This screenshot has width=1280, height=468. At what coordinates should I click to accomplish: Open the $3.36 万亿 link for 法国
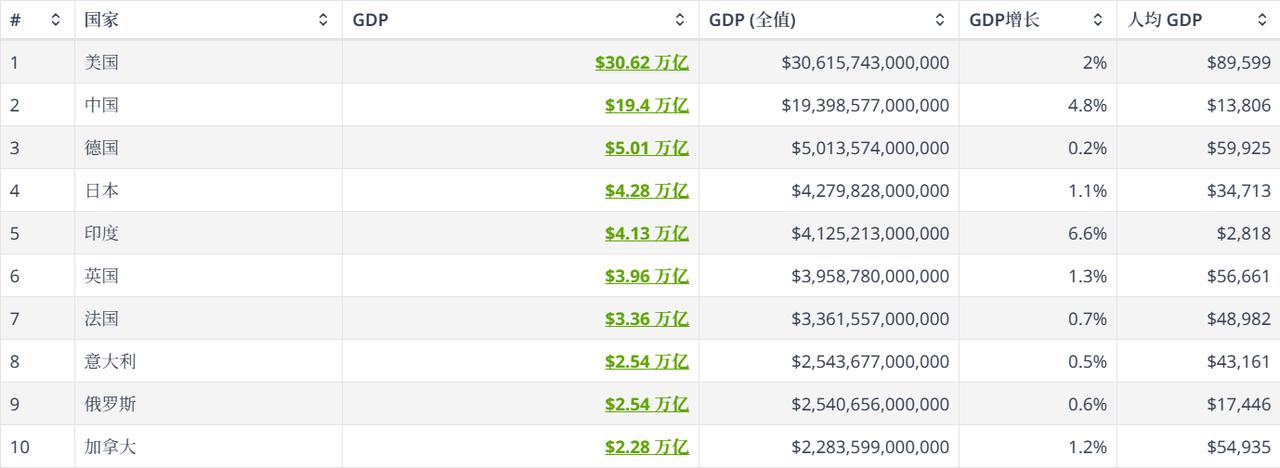pos(646,319)
